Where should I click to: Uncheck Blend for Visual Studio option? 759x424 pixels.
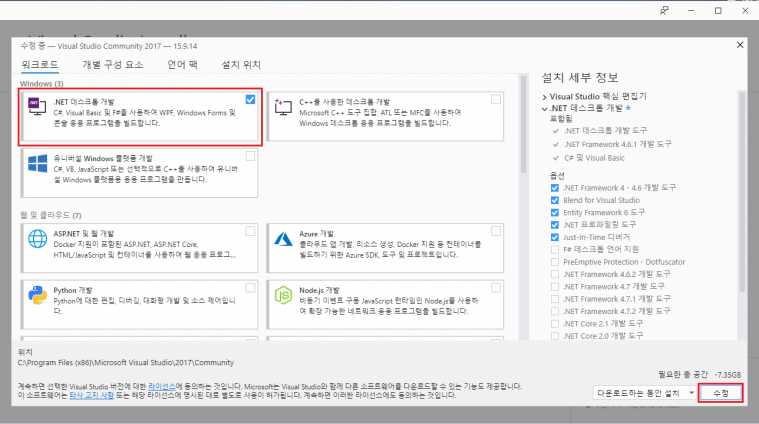tap(555, 200)
